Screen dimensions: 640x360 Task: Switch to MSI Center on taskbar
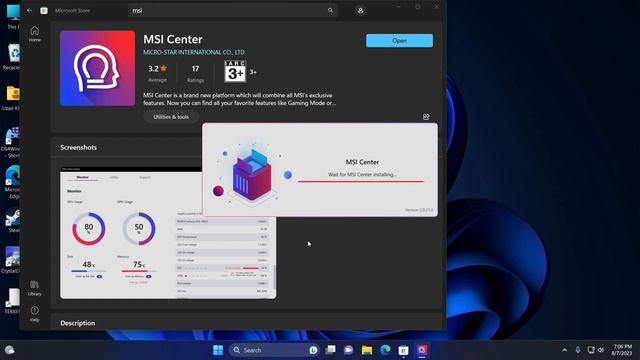point(422,350)
